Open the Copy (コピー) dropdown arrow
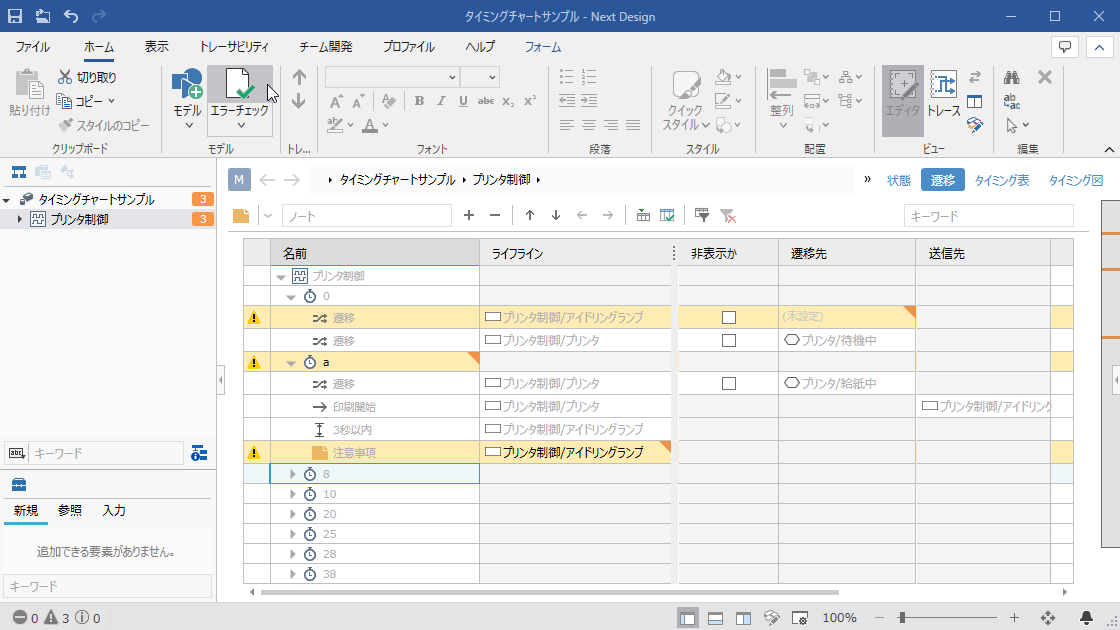Image resolution: width=1120 pixels, height=630 pixels. tap(111, 101)
